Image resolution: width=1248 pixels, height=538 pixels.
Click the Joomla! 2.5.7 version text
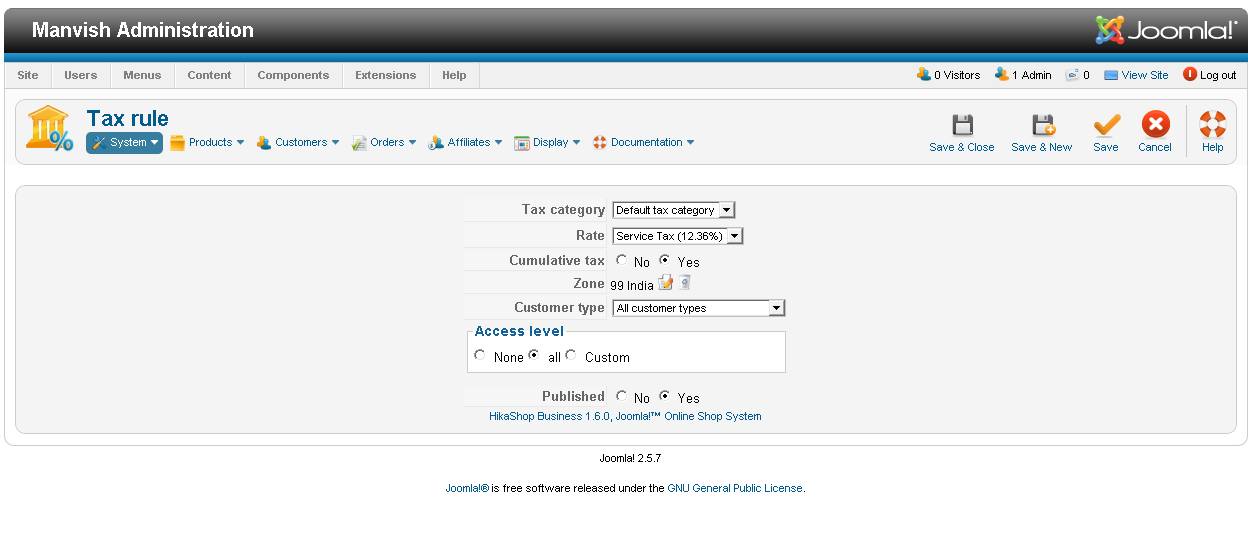point(630,458)
